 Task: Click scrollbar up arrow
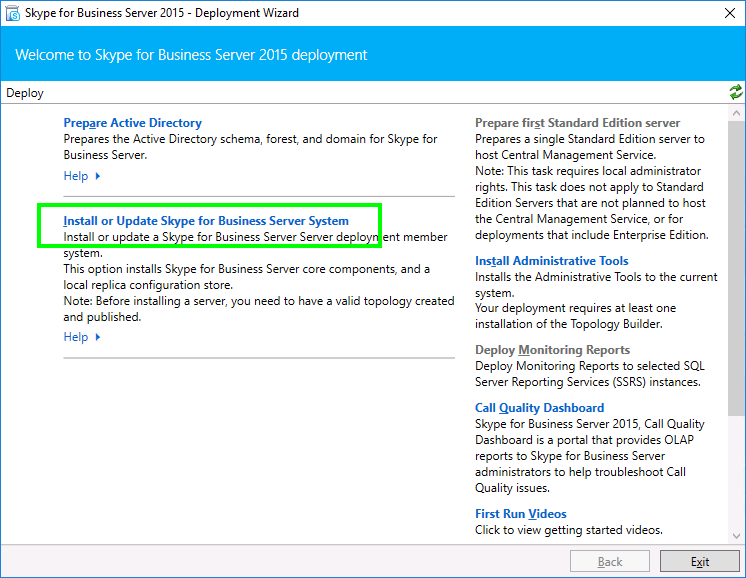736,113
